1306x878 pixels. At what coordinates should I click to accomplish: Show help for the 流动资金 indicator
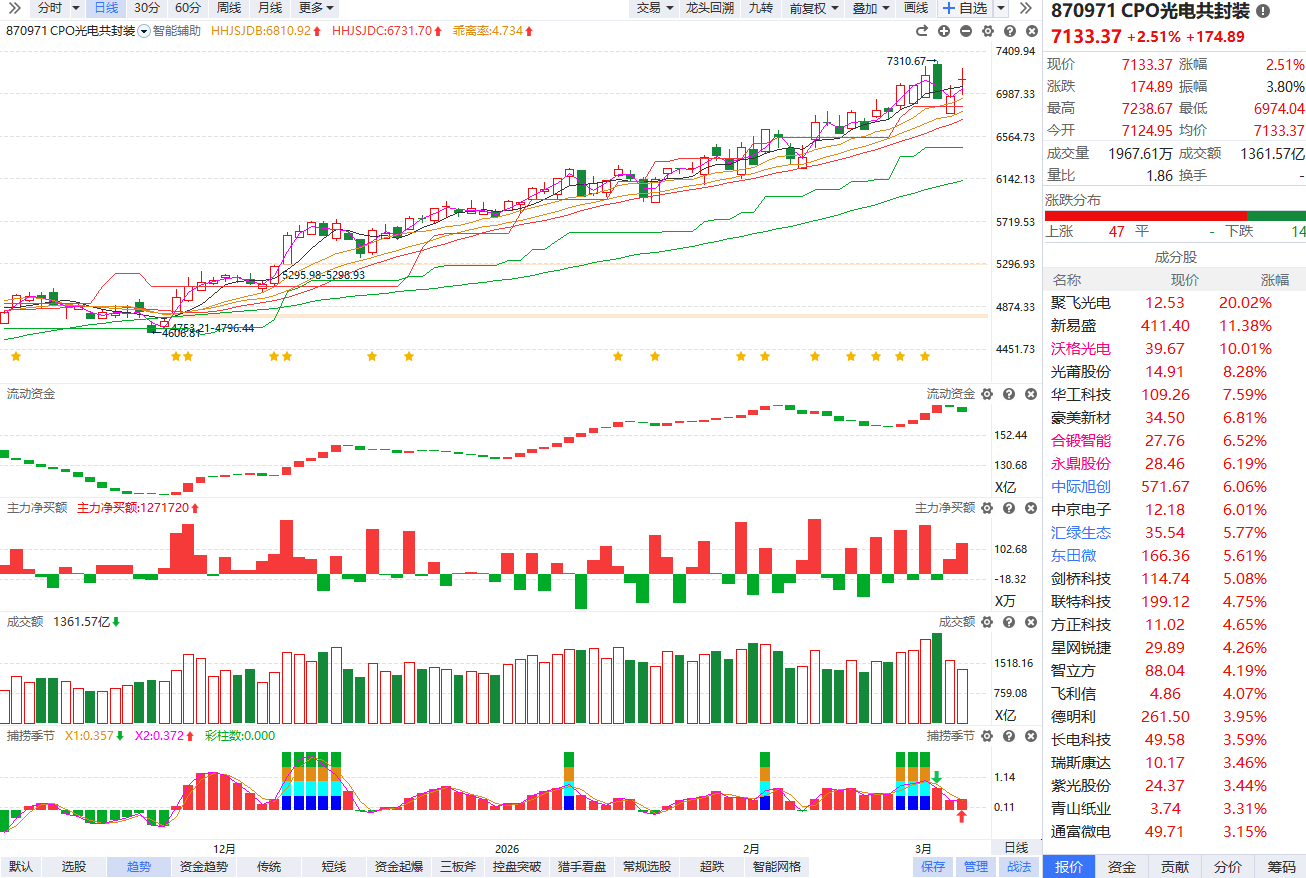[x=1008, y=394]
